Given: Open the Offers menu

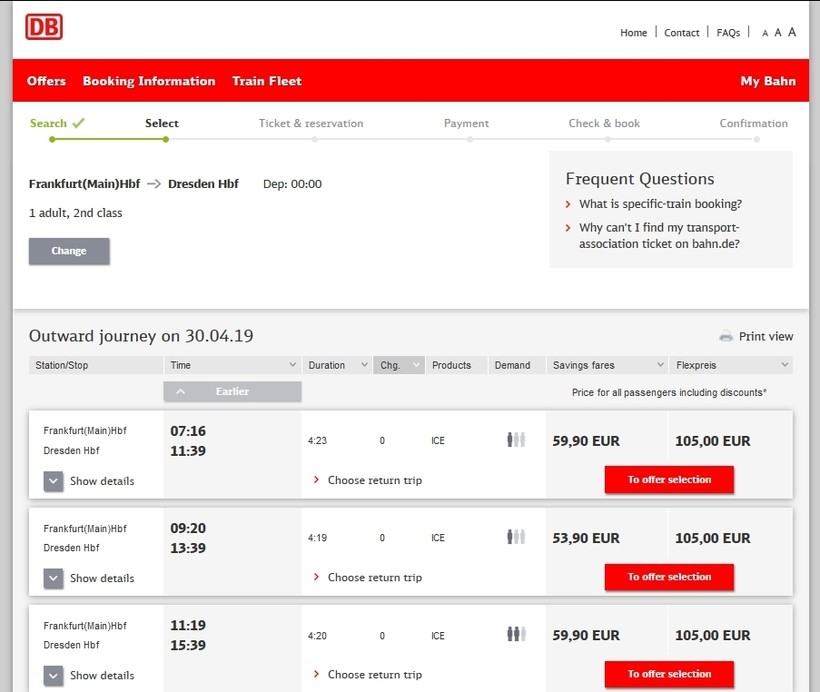Looking at the screenshot, I should click(x=46, y=81).
